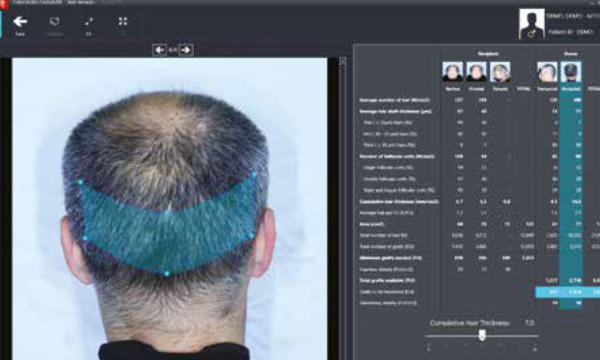Adjust the Cumulative Hair Thickness slider handle
This screenshot has width=600, height=360.
pos(482,335)
